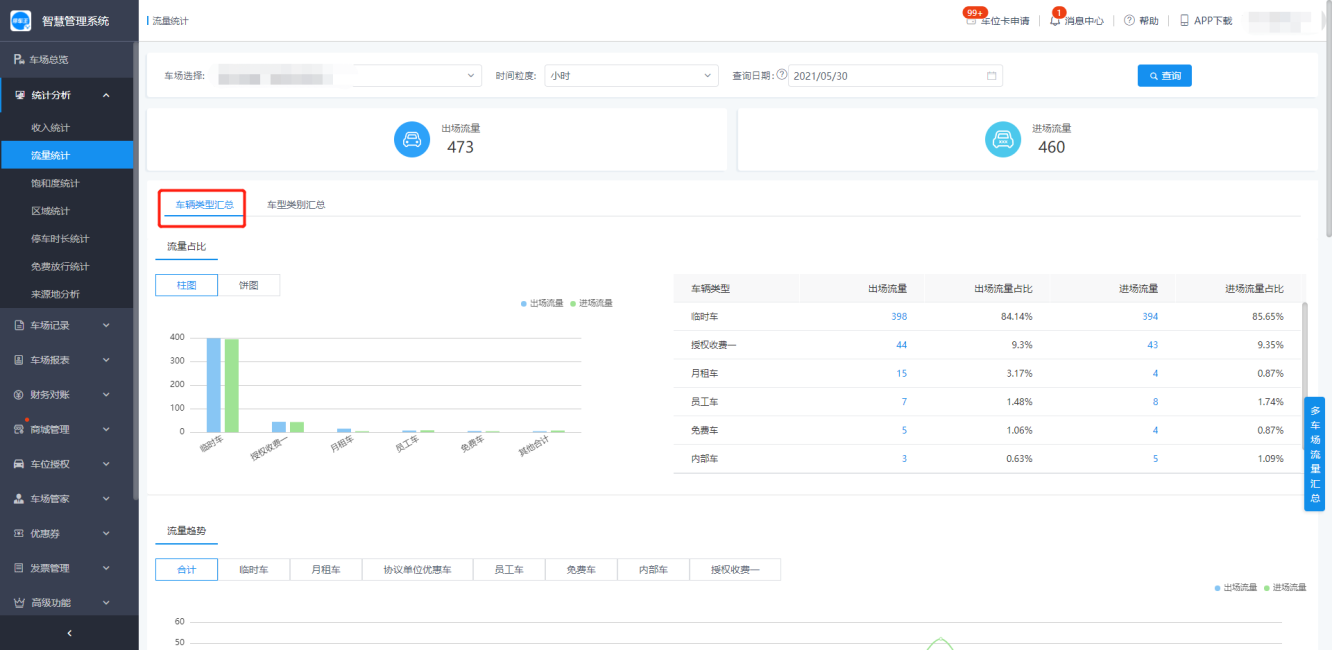Screen dimensions: 1332x650
Task: Switch to 车型类别汇总 tab
Action: click(295, 205)
